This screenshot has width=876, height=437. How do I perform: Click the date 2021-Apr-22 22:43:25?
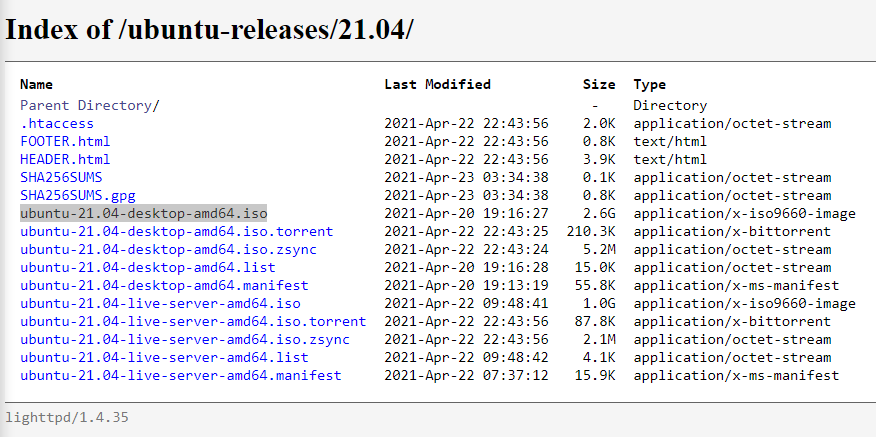[466, 231]
